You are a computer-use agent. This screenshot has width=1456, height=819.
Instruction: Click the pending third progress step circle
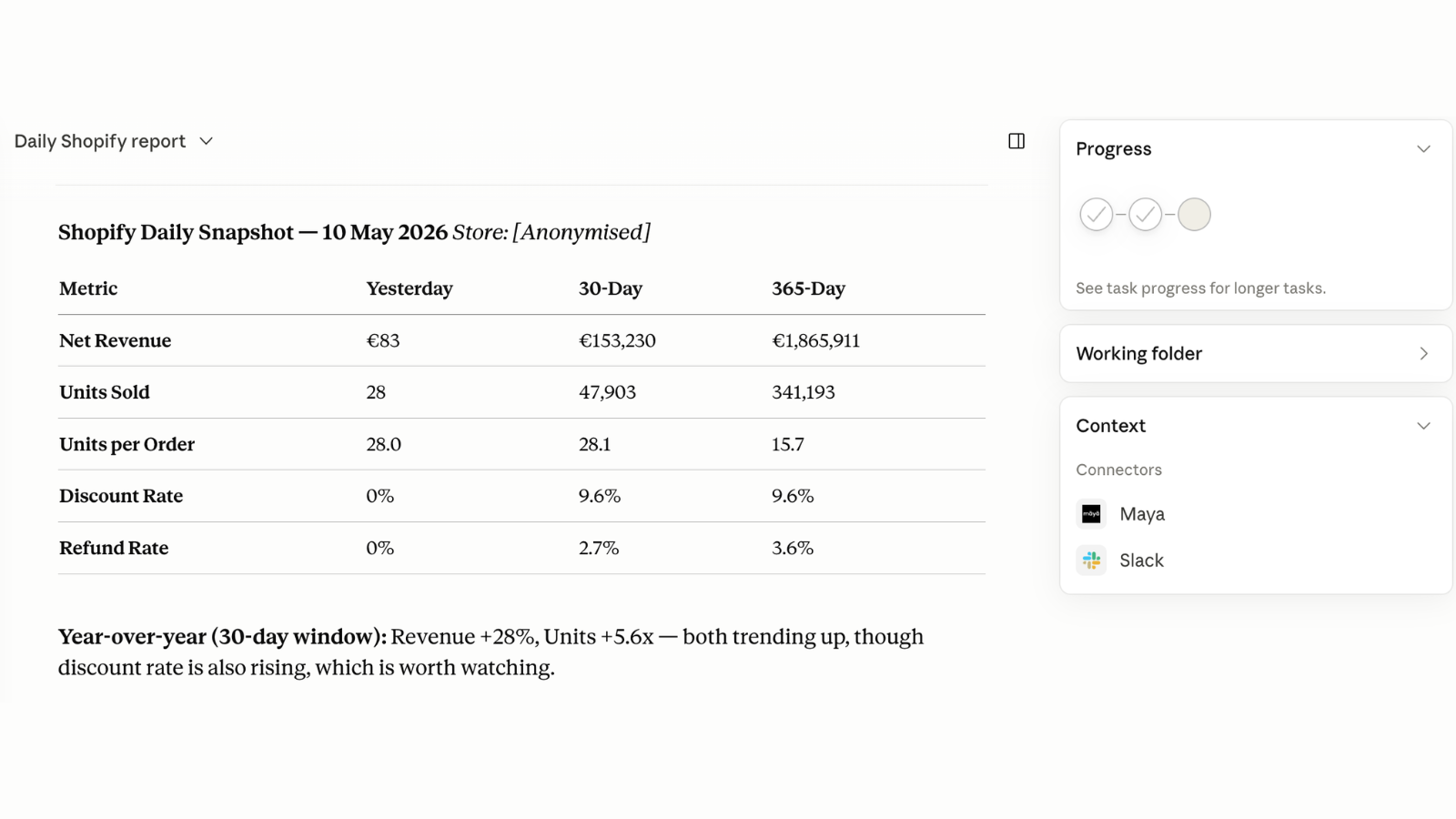click(x=1194, y=215)
